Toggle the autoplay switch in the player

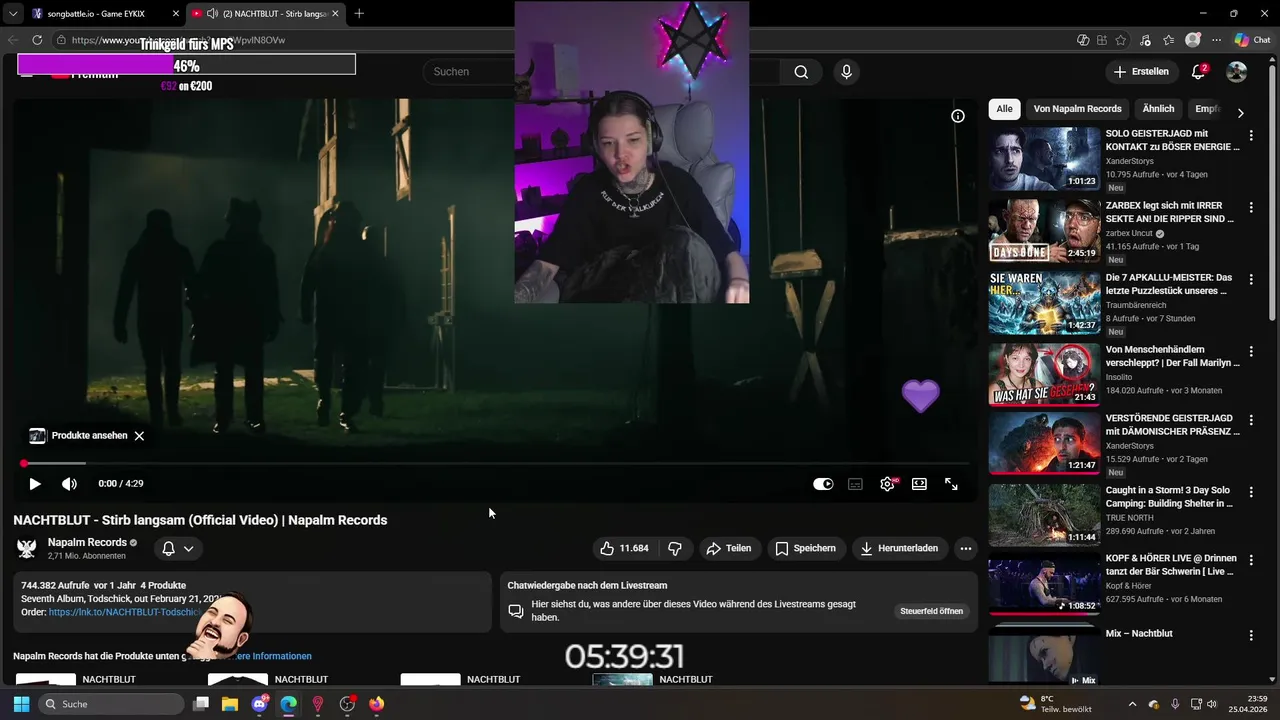pyautogui.click(x=823, y=484)
